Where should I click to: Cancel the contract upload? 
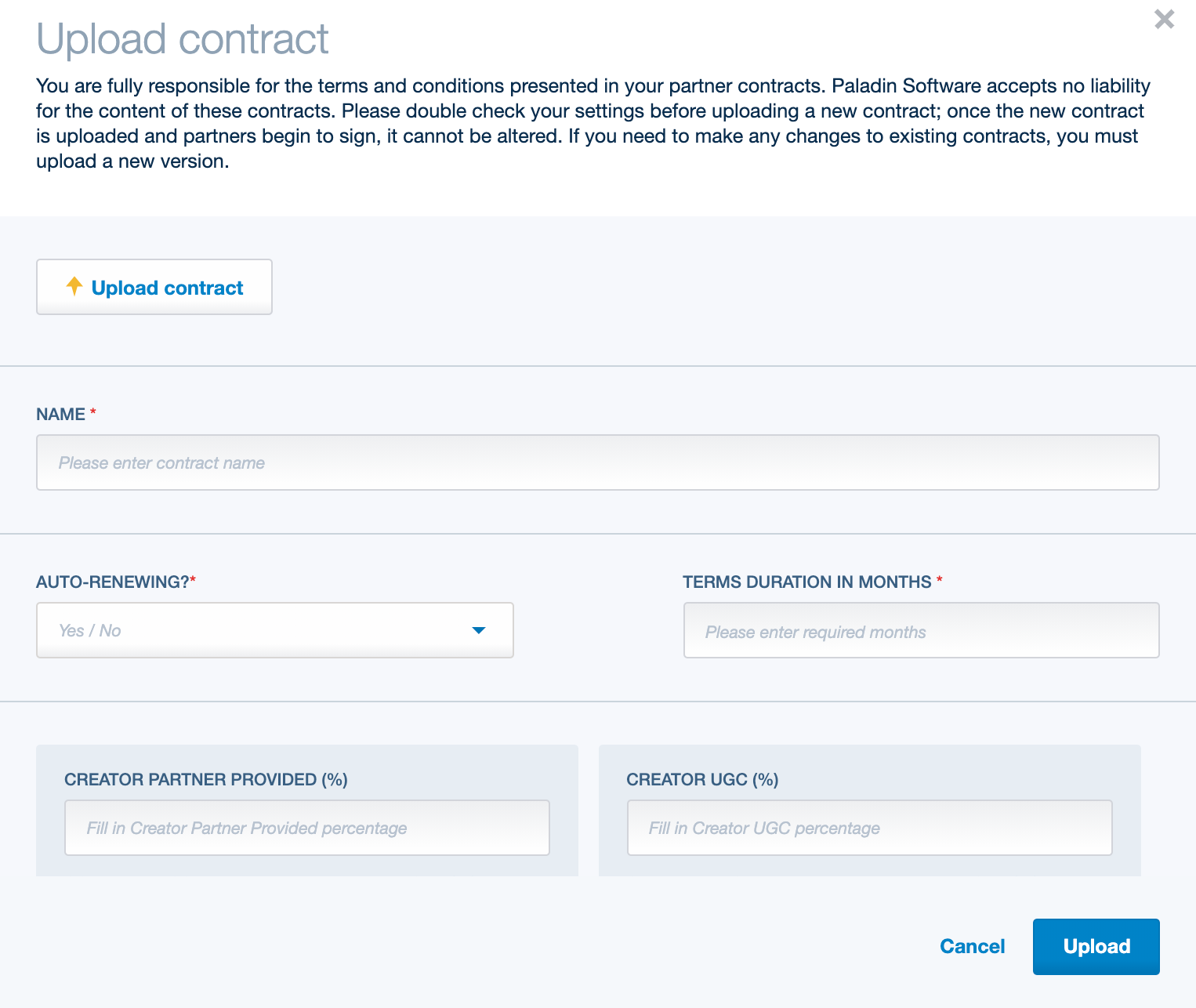click(972, 946)
